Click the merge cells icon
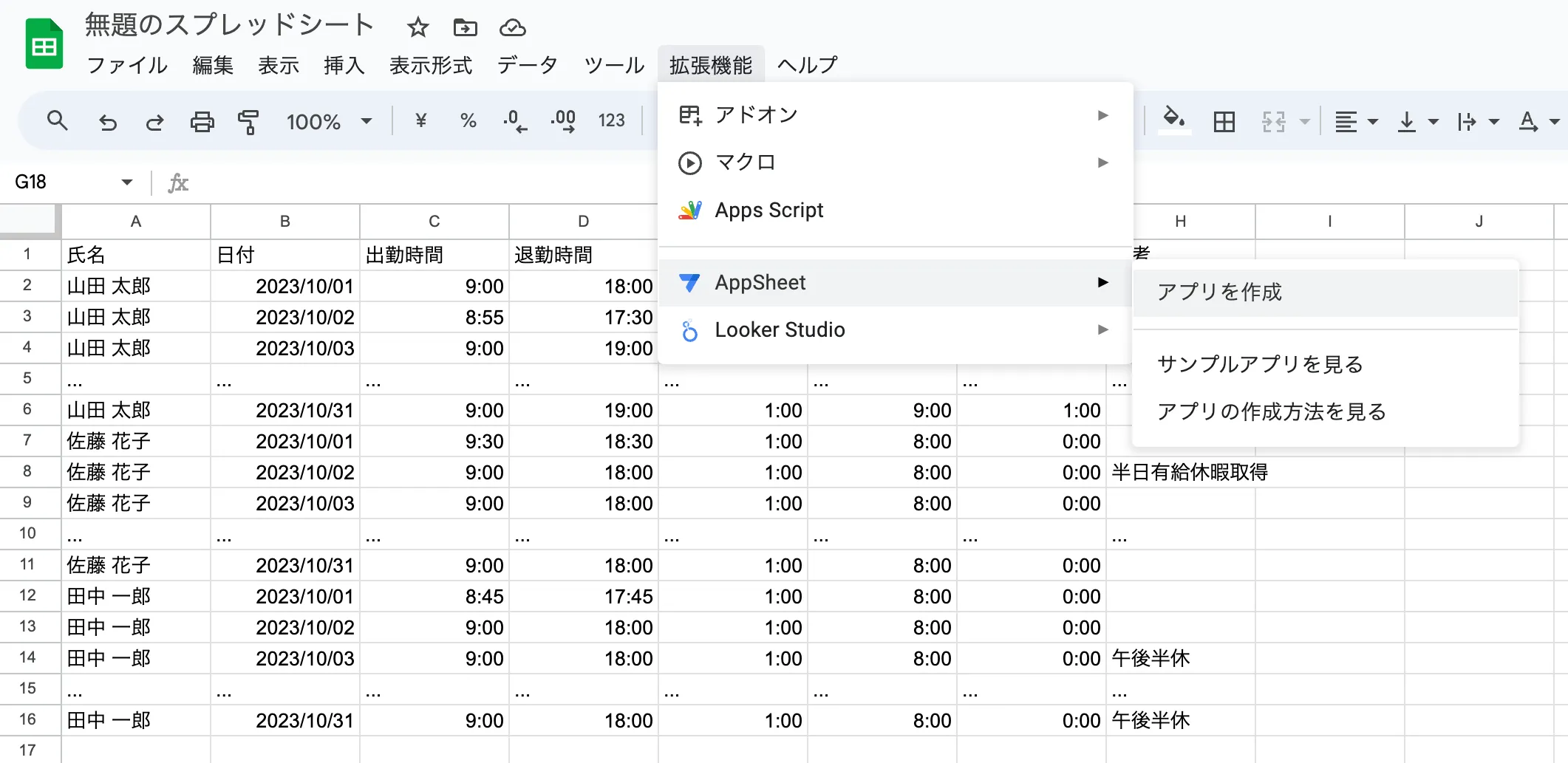Screen dimensions: 1568x763 pyautogui.click(x=1274, y=121)
